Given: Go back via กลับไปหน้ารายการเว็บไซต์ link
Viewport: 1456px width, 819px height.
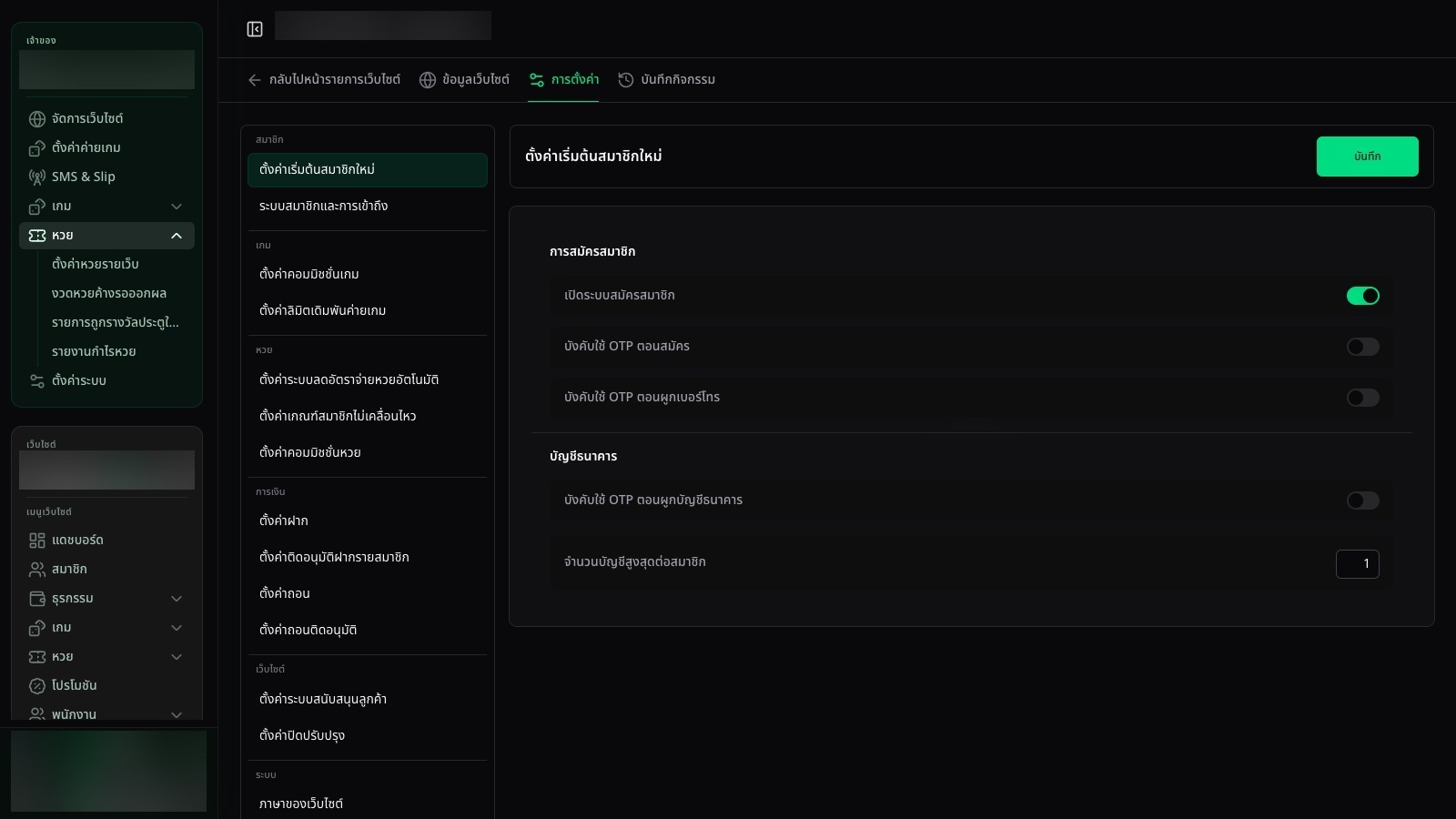Looking at the screenshot, I should point(324,80).
